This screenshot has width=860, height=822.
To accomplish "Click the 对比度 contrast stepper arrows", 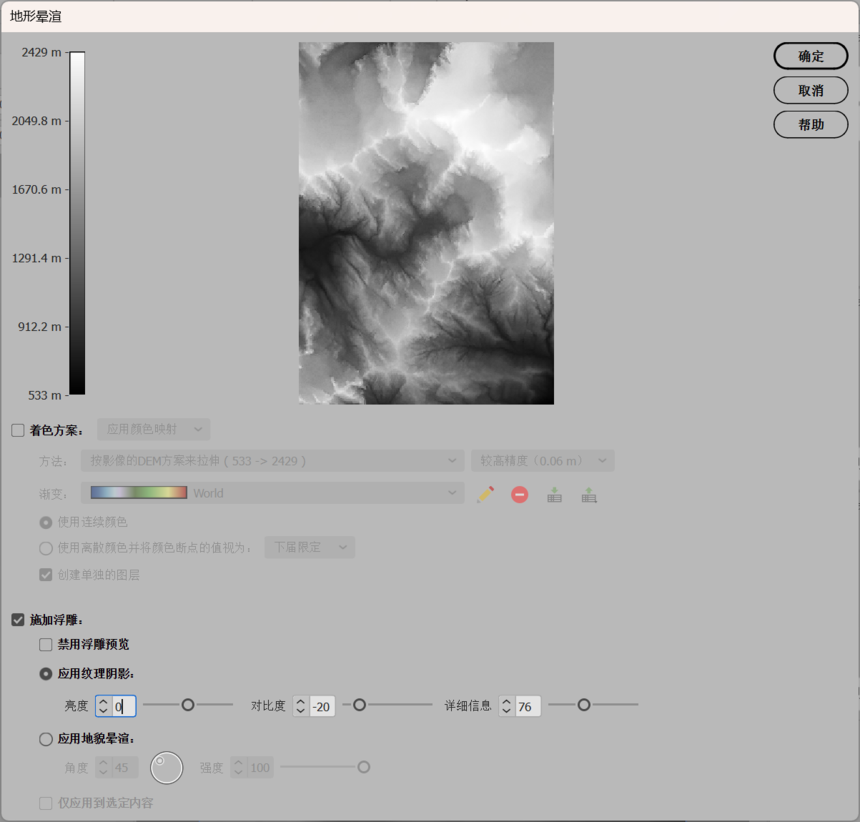I will click(301, 706).
